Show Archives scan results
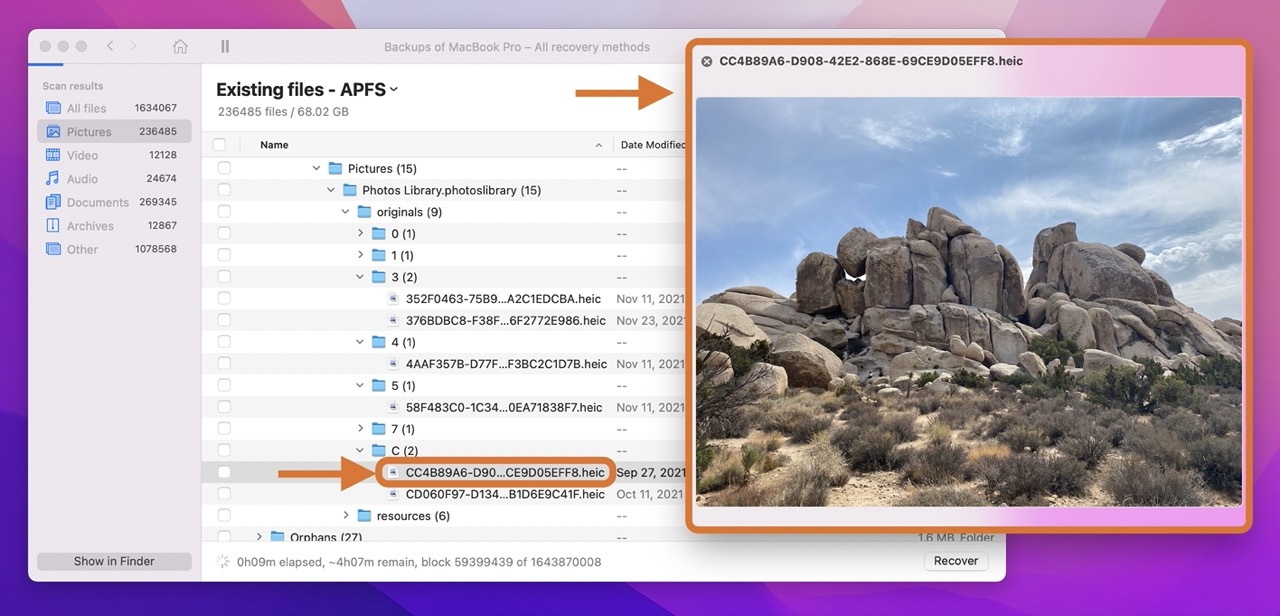 114,226
